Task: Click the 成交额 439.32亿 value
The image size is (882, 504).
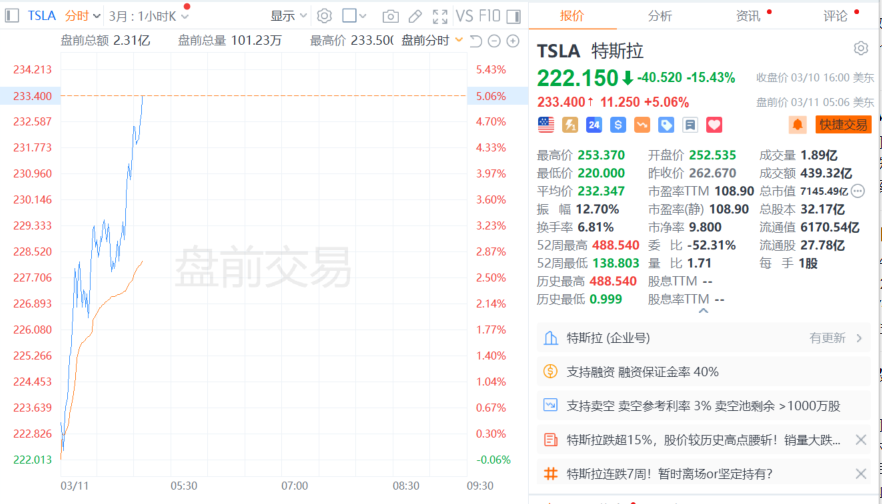Action: click(826, 173)
